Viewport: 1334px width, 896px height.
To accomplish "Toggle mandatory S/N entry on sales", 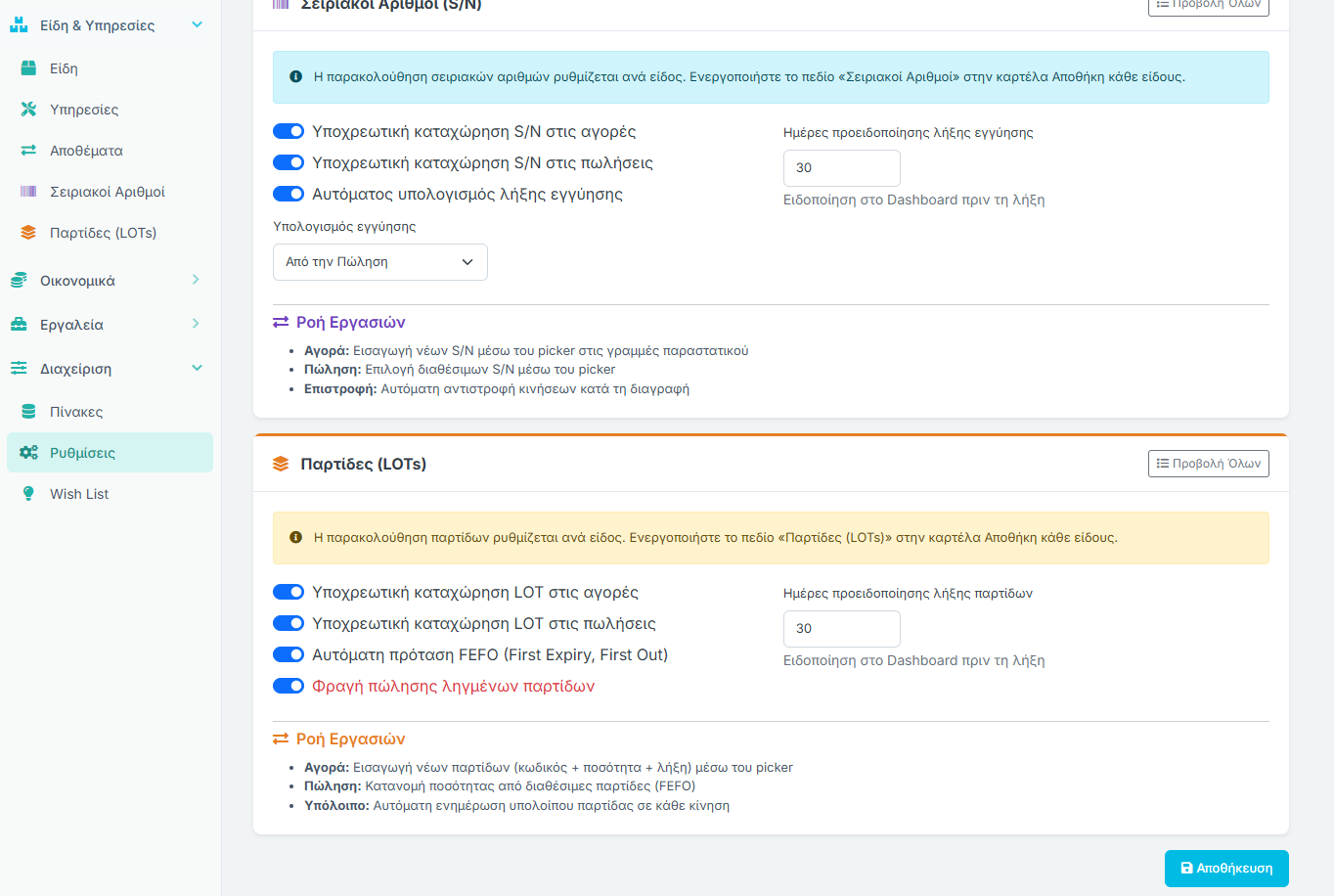I will (289, 162).
